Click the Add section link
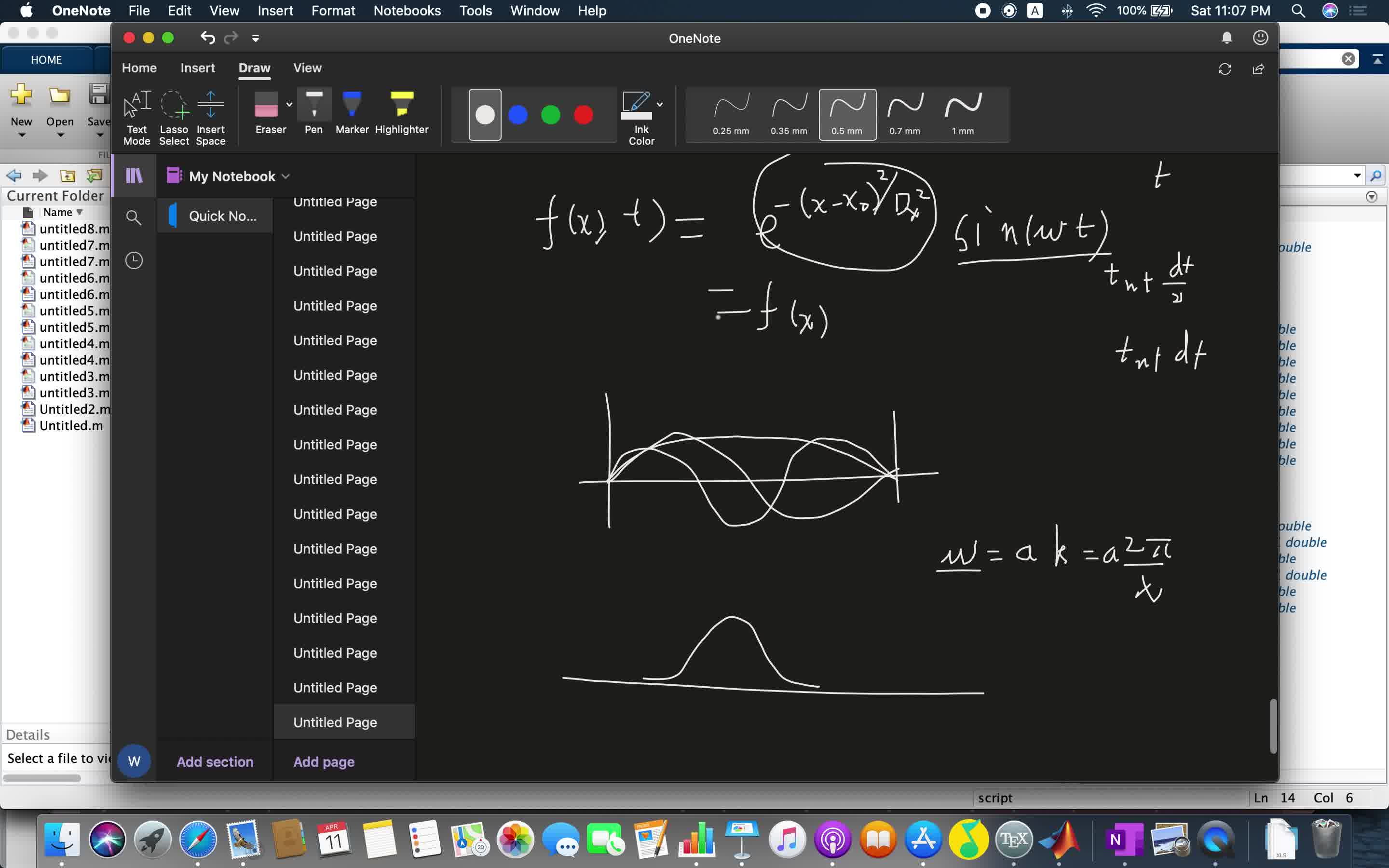1389x868 pixels. [215, 761]
